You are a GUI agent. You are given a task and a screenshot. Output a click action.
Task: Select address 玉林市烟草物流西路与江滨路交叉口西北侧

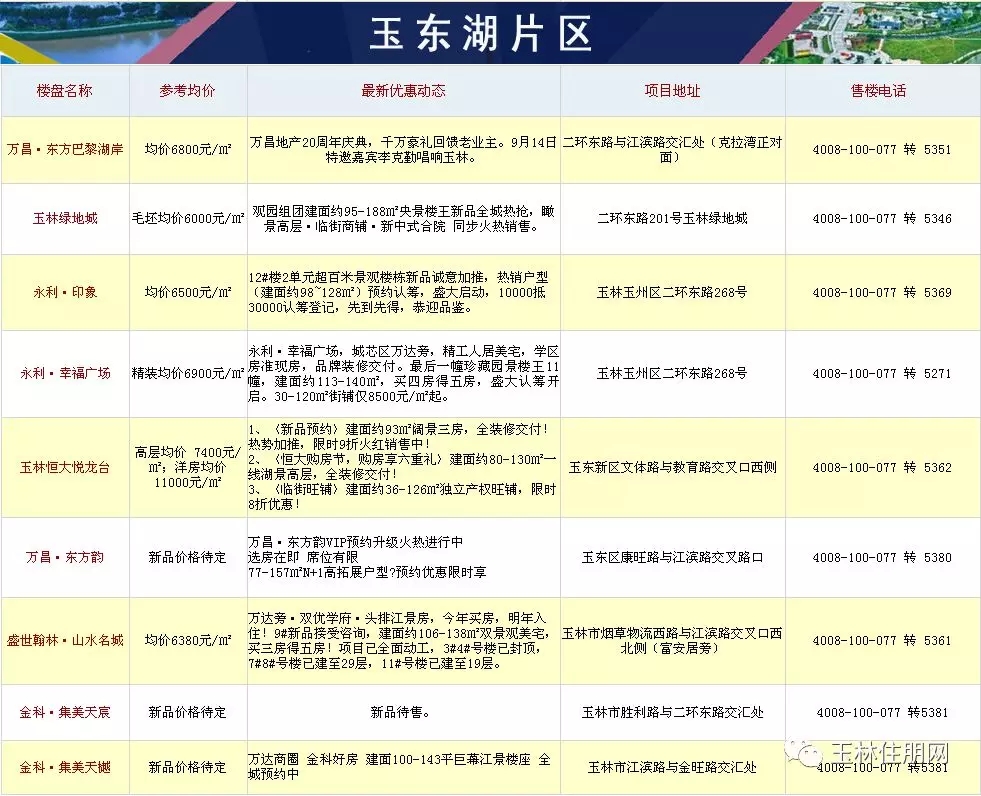click(x=673, y=641)
